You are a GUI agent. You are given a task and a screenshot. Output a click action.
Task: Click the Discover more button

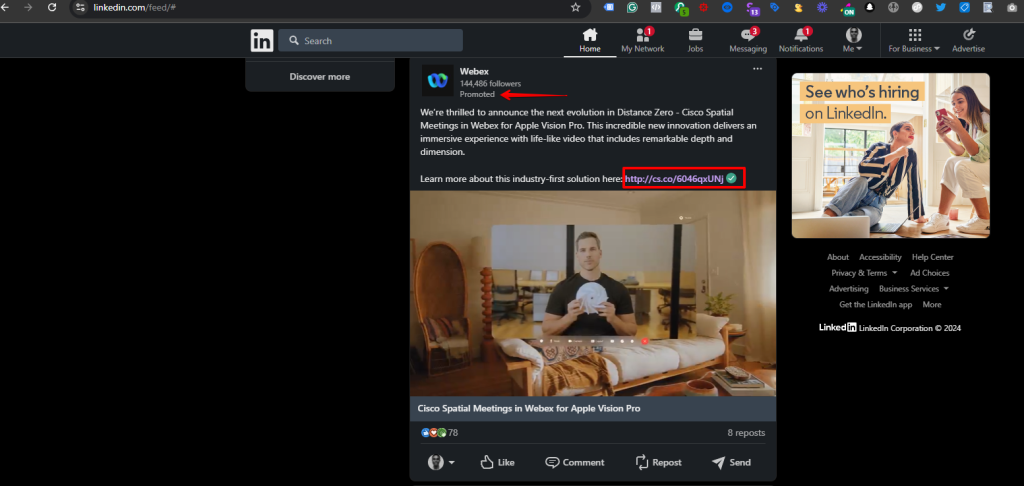tap(320, 76)
